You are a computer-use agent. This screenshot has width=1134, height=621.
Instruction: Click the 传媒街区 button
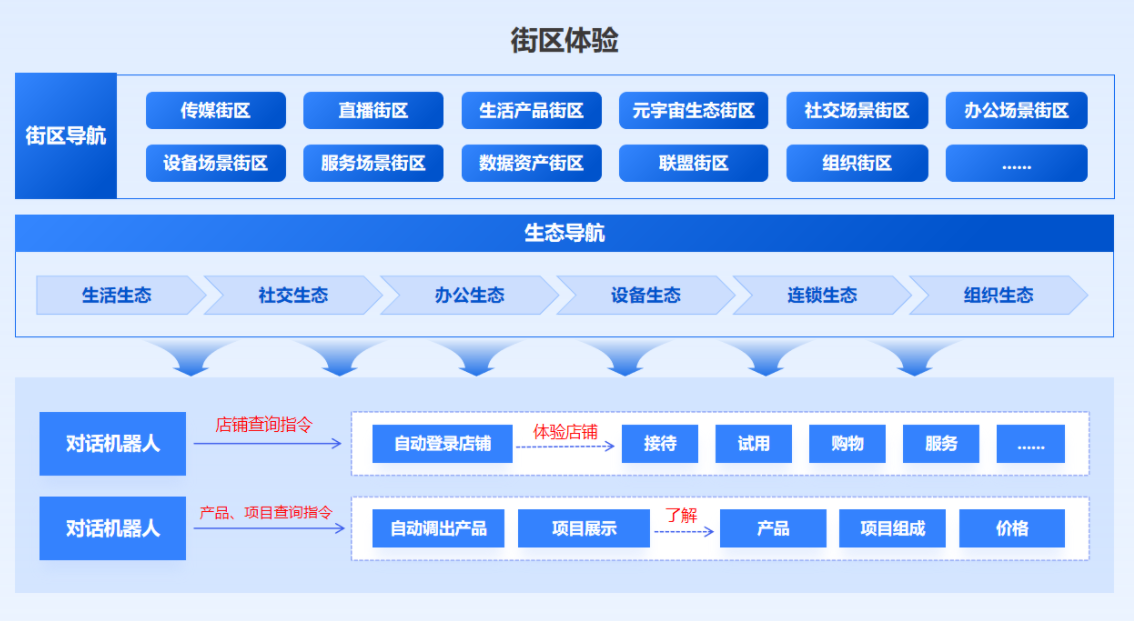point(215,111)
